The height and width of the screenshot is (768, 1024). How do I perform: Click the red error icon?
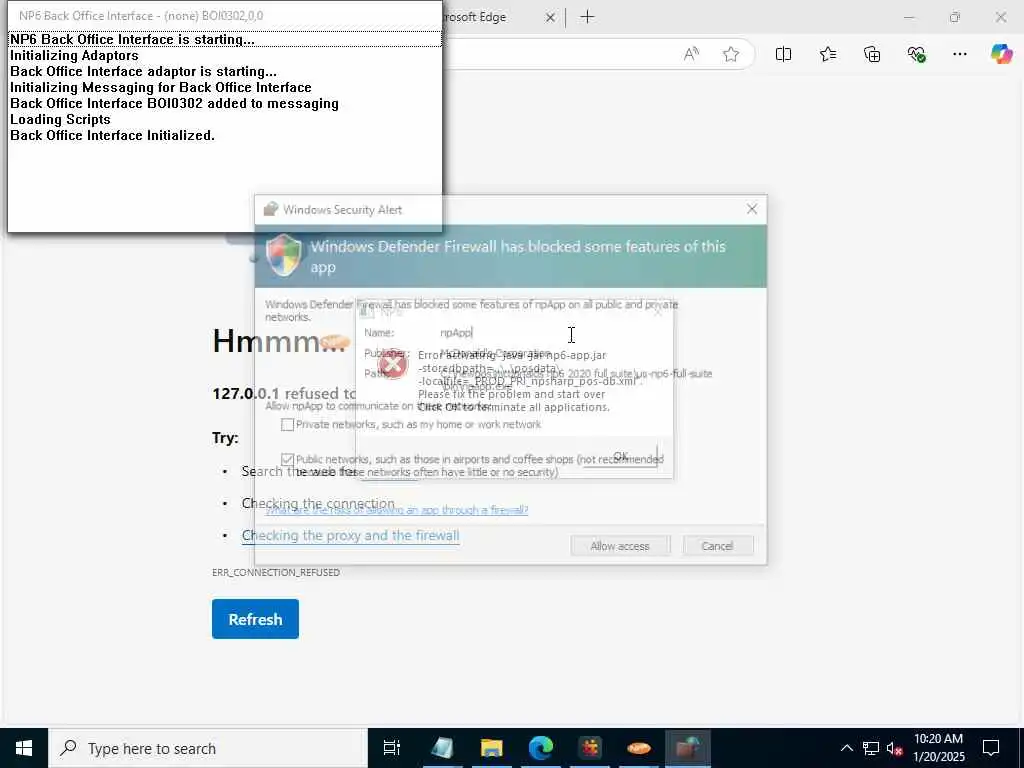[393, 364]
